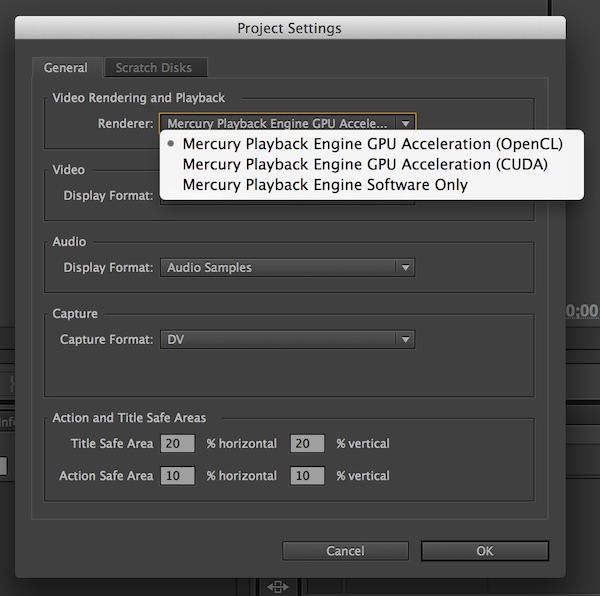Click the Video Rendering and Playback heading
Screen dimensions: 600x596
(139, 98)
